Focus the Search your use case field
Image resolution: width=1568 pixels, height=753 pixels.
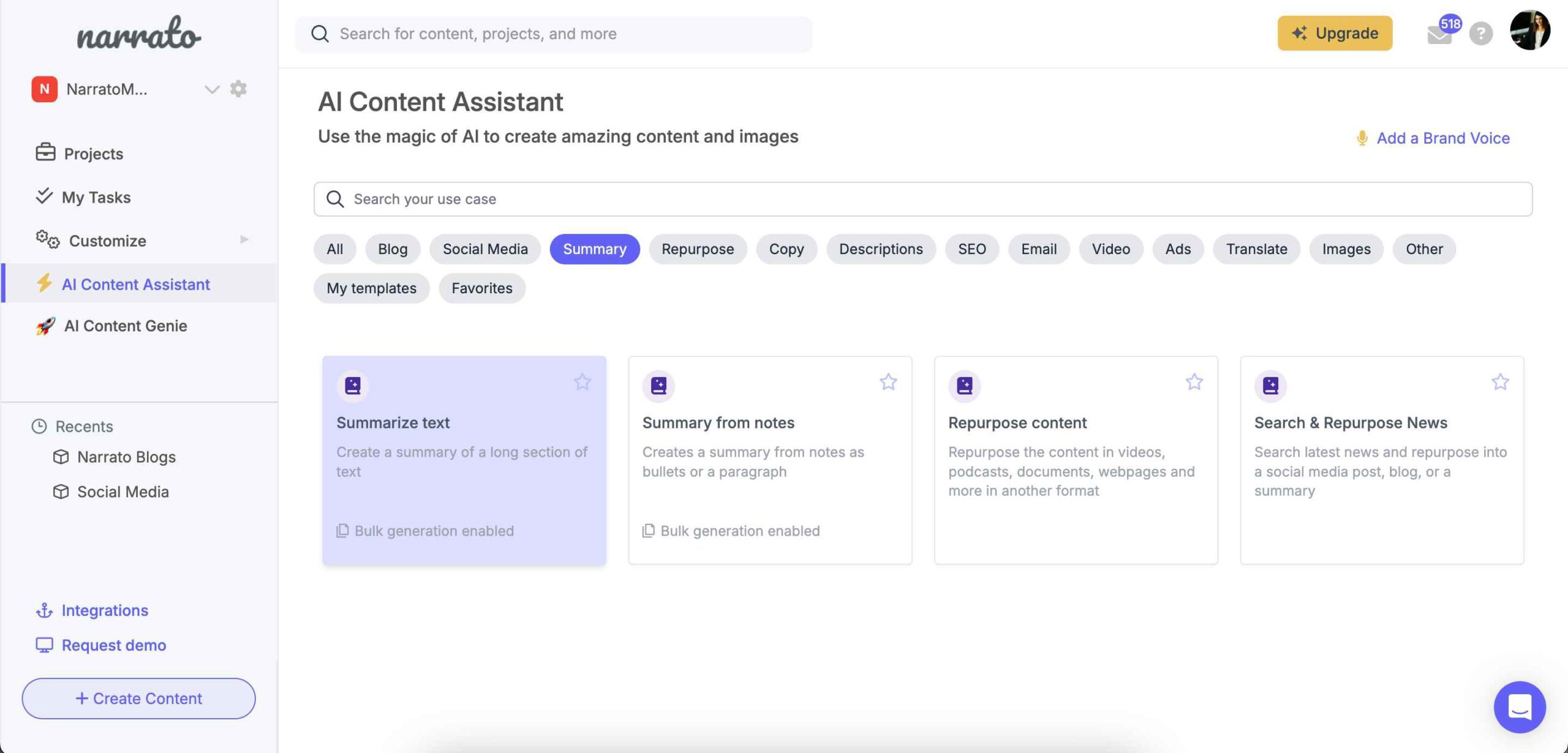(923, 199)
